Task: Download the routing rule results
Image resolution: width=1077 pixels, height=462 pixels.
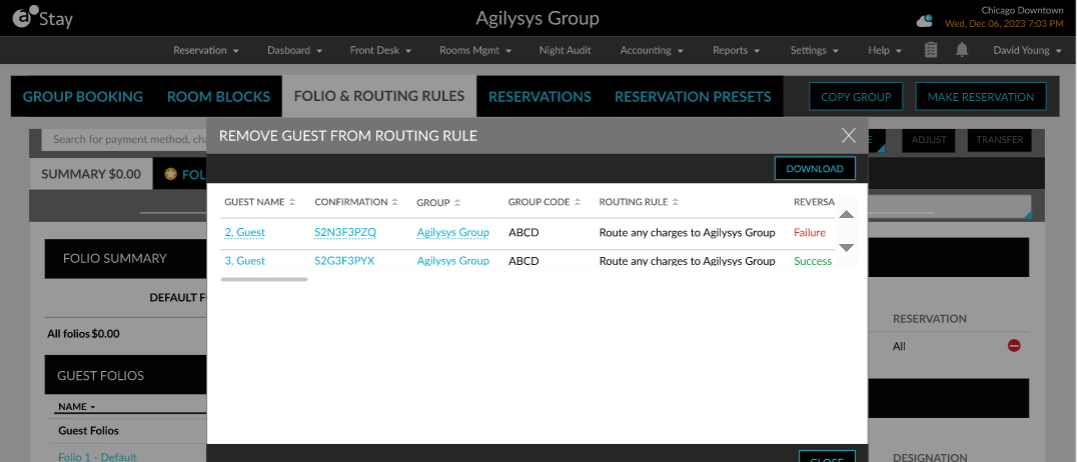Action: [815, 169]
